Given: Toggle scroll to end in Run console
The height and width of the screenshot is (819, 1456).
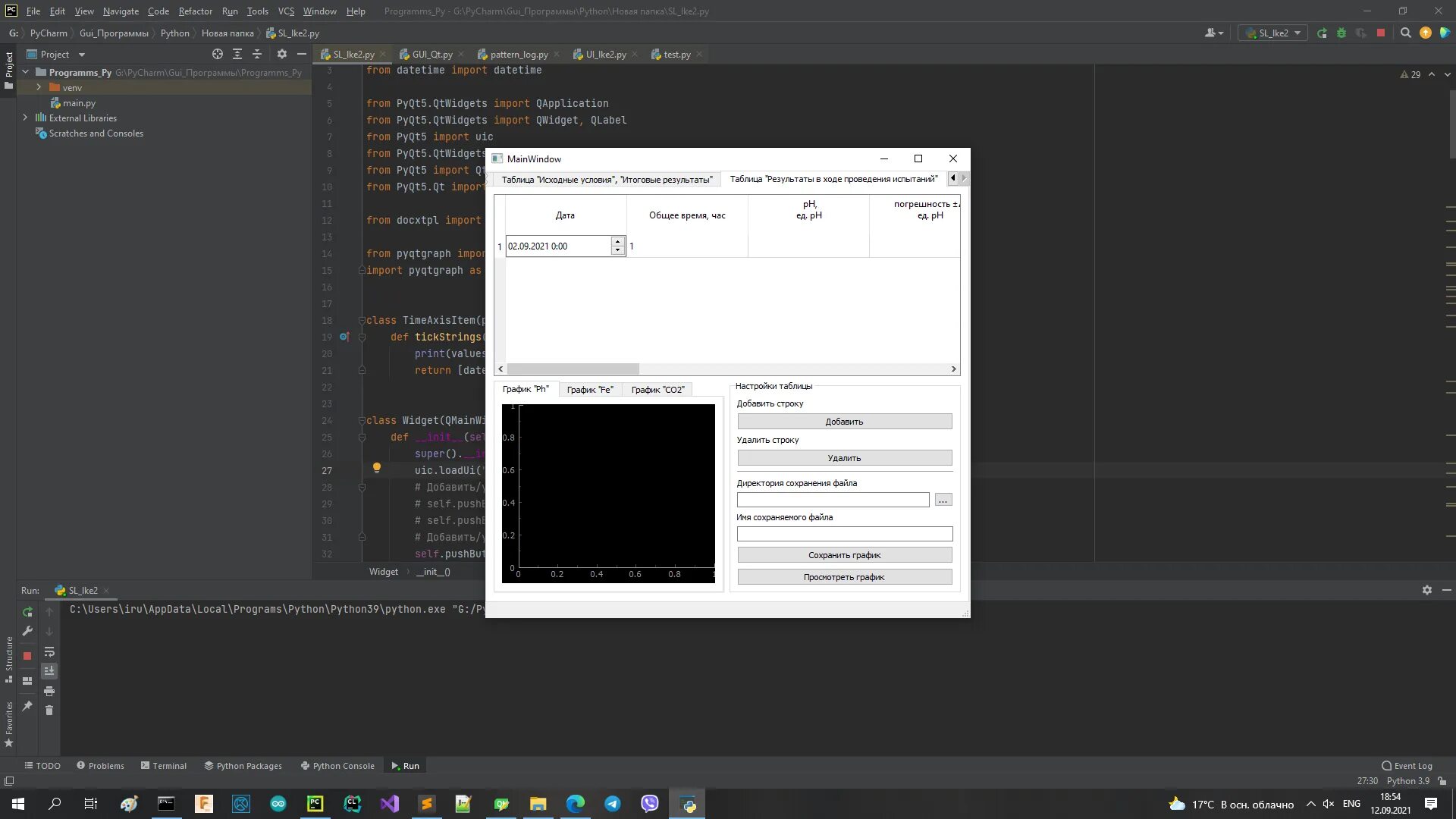Looking at the screenshot, I should 49,671.
